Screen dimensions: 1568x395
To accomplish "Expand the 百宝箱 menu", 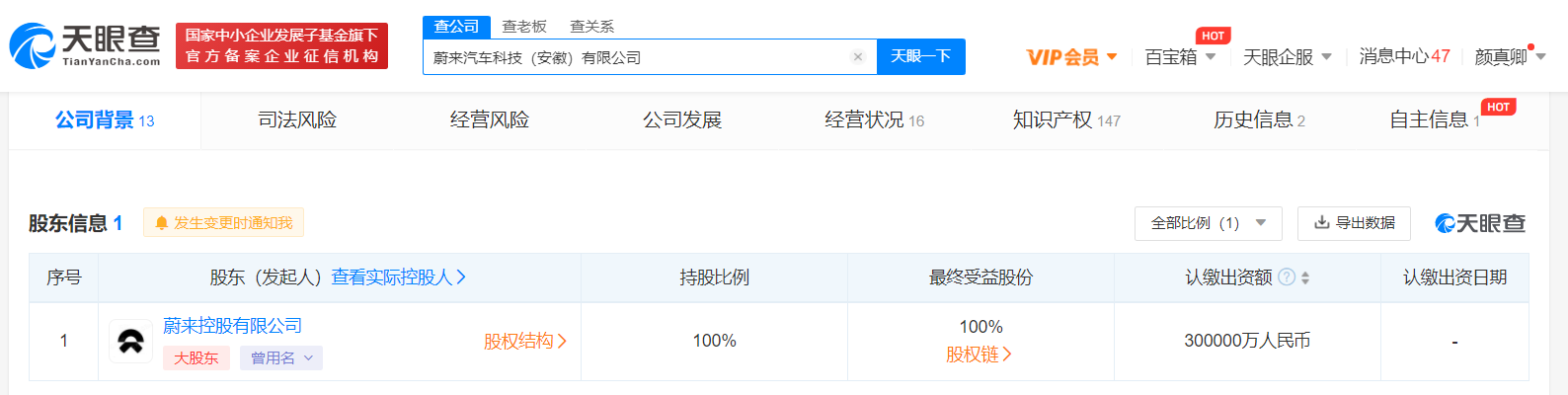I will tap(1180, 57).
